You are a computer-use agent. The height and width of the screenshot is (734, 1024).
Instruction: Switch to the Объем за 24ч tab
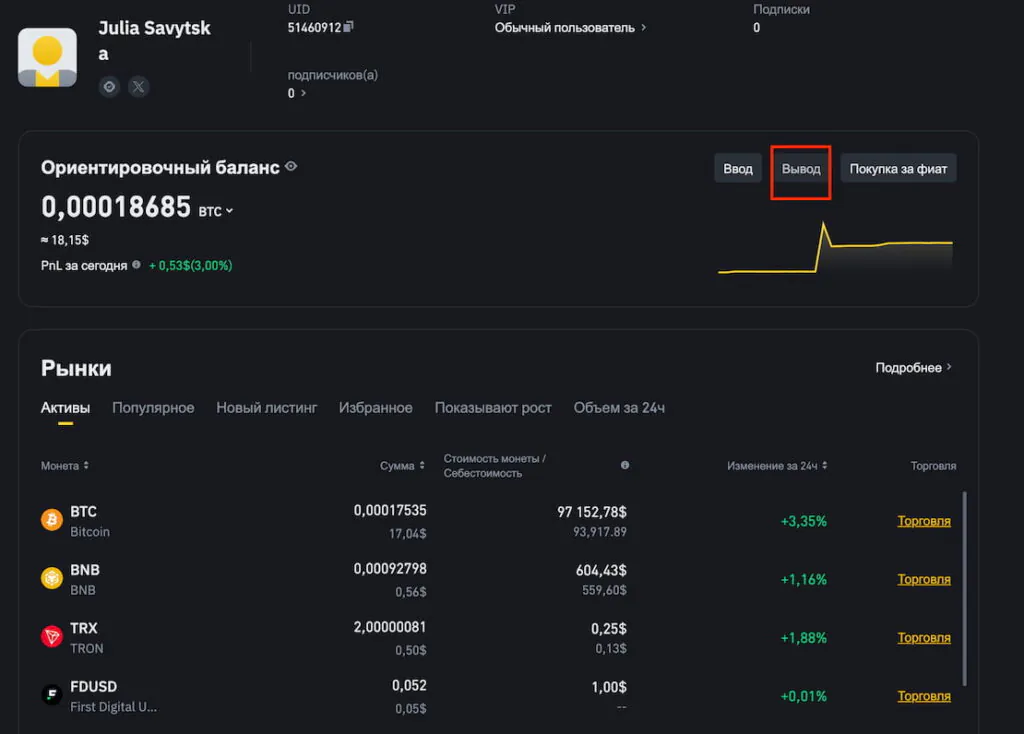pos(619,407)
